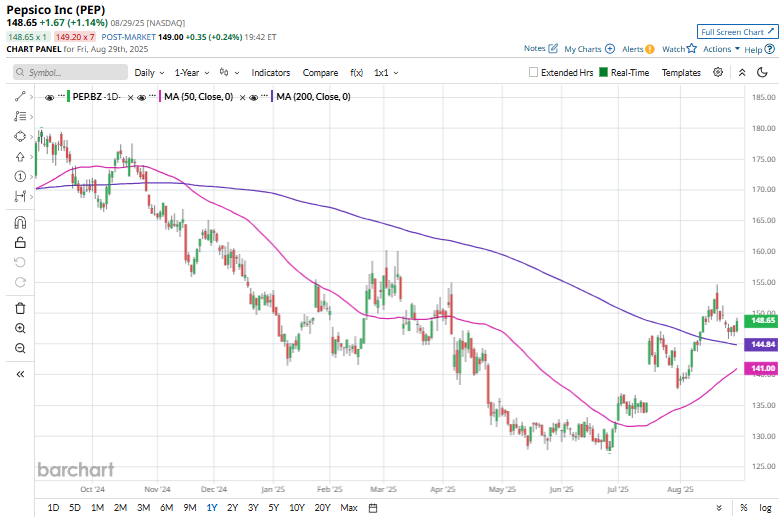Open the Indicators menu
The width and height of the screenshot is (781, 521).
click(271, 73)
